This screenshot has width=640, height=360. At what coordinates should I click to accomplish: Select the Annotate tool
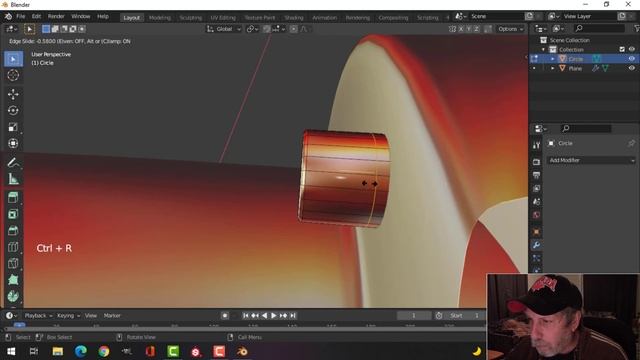[x=13, y=162]
